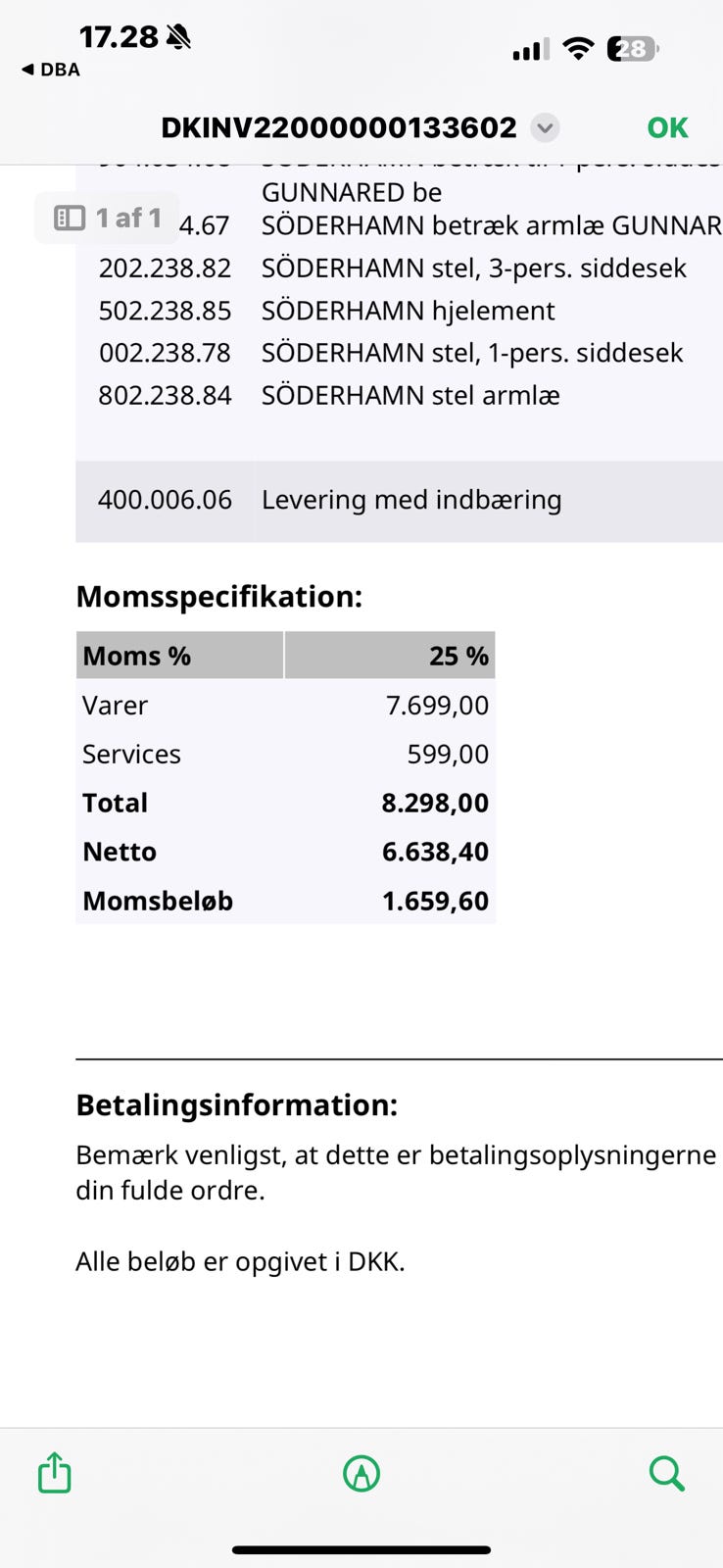Image resolution: width=723 pixels, height=1568 pixels.
Task: Expand the document title chevron dropdown
Action: pyautogui.click(x=545, y=127)
